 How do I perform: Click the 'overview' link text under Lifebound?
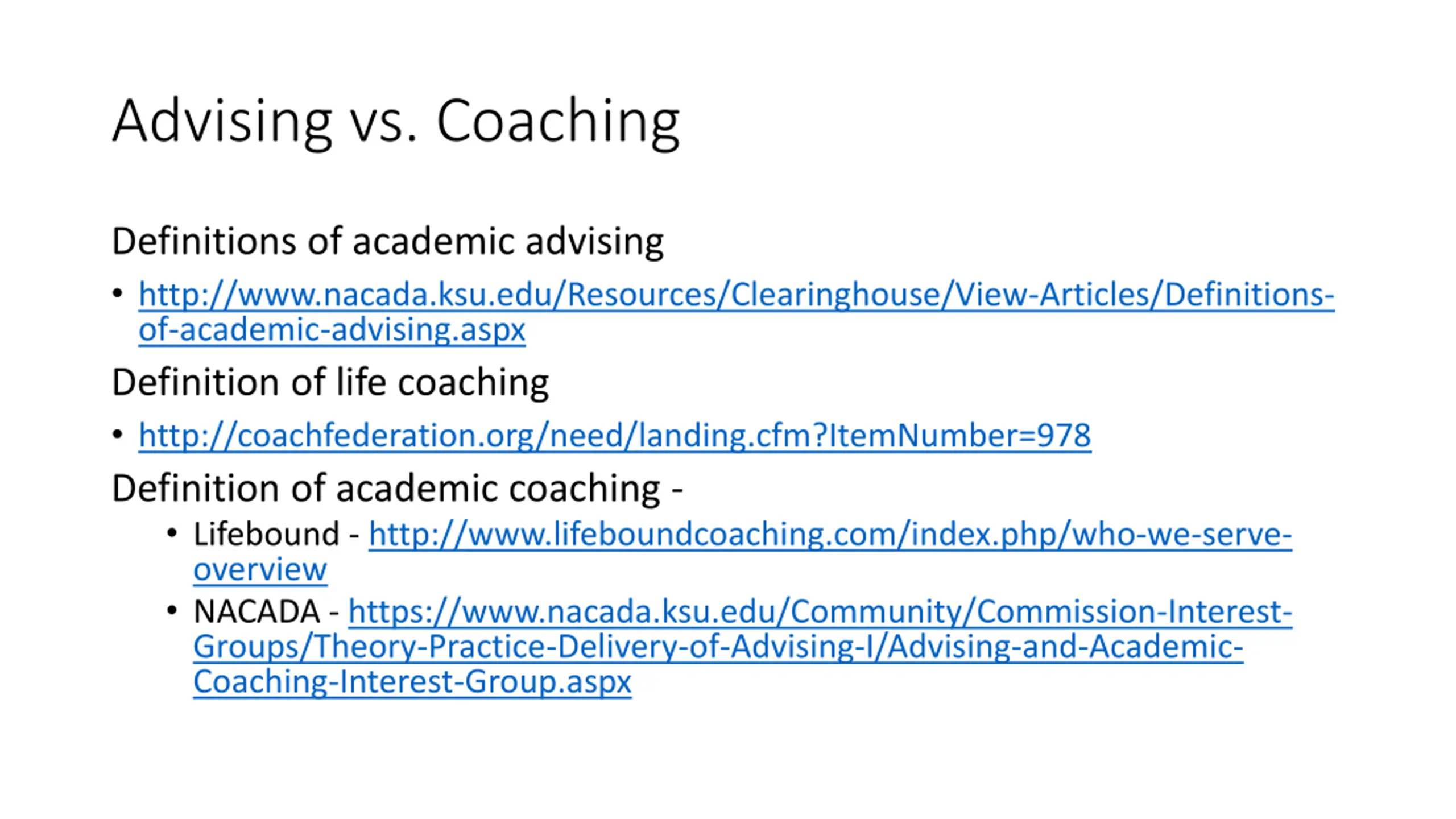pos(260,569)
